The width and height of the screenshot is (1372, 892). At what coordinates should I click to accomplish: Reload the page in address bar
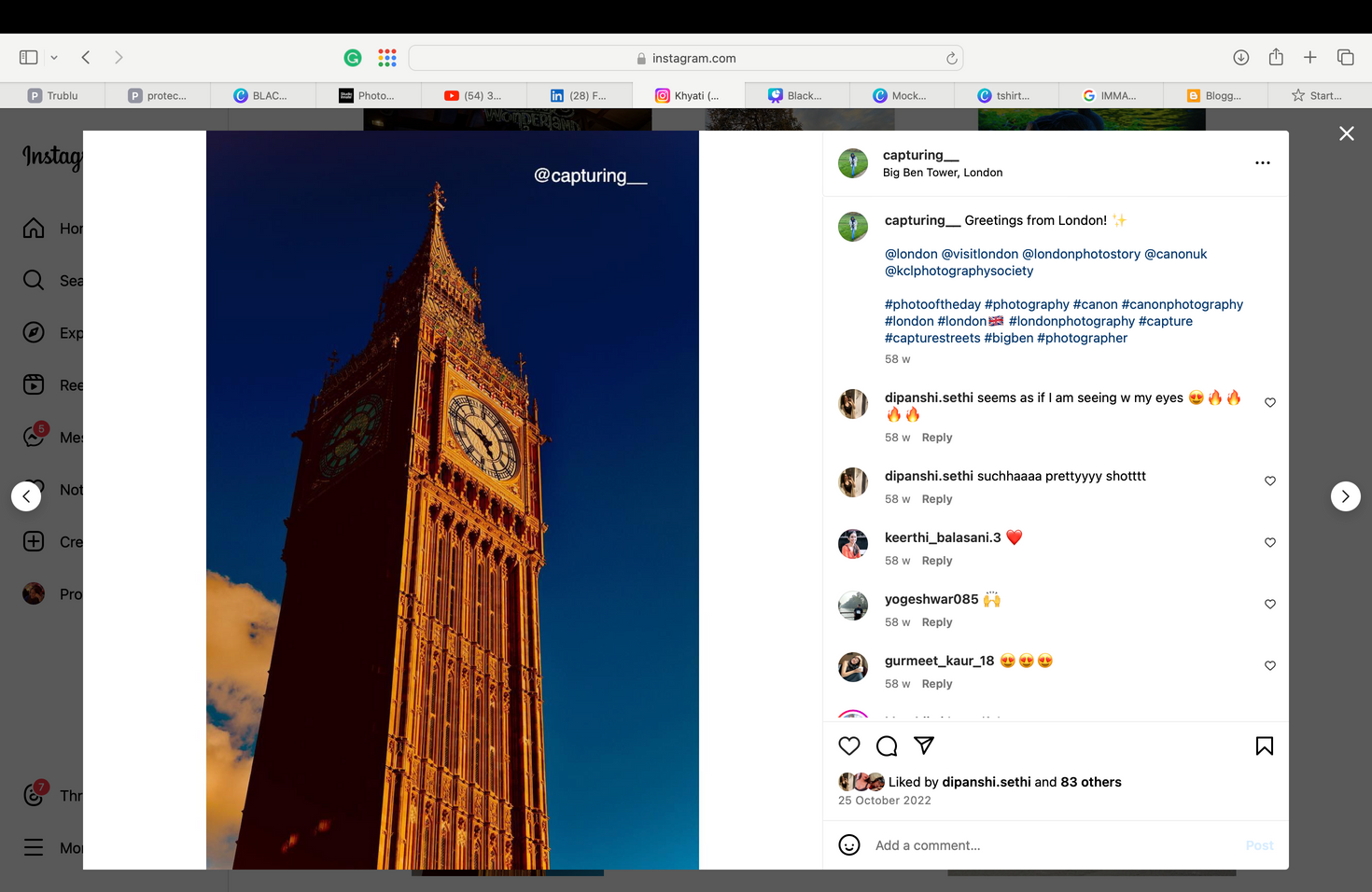(x=951, y=58)
